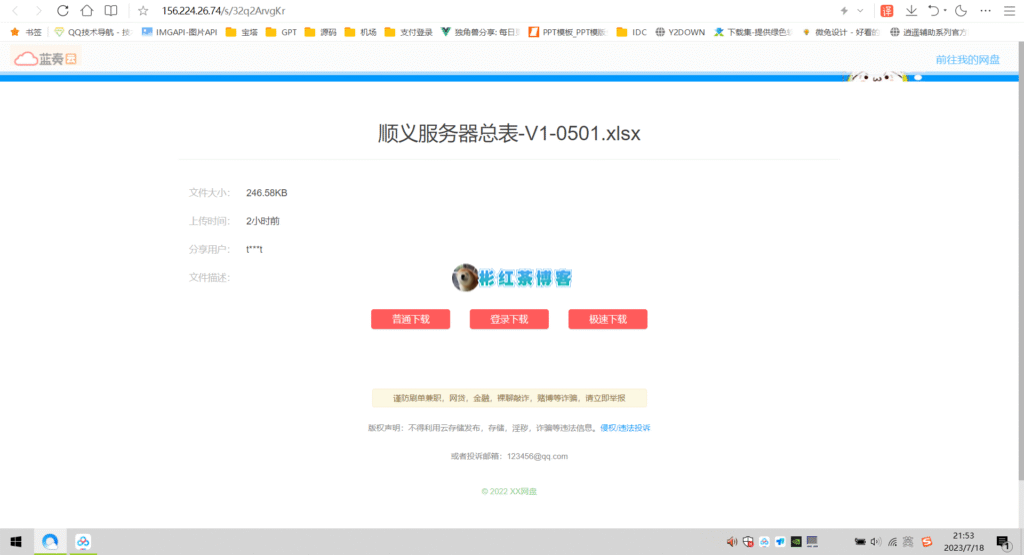
Task: Expand the undo icon's small dropdown arrow
Action: 945,10
